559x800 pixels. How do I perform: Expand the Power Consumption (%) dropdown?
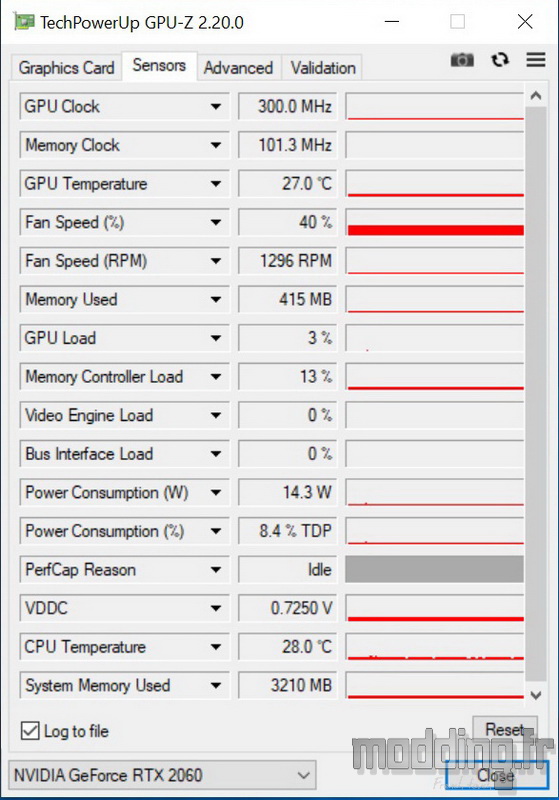pyautogui.click(x=216, y=531)
